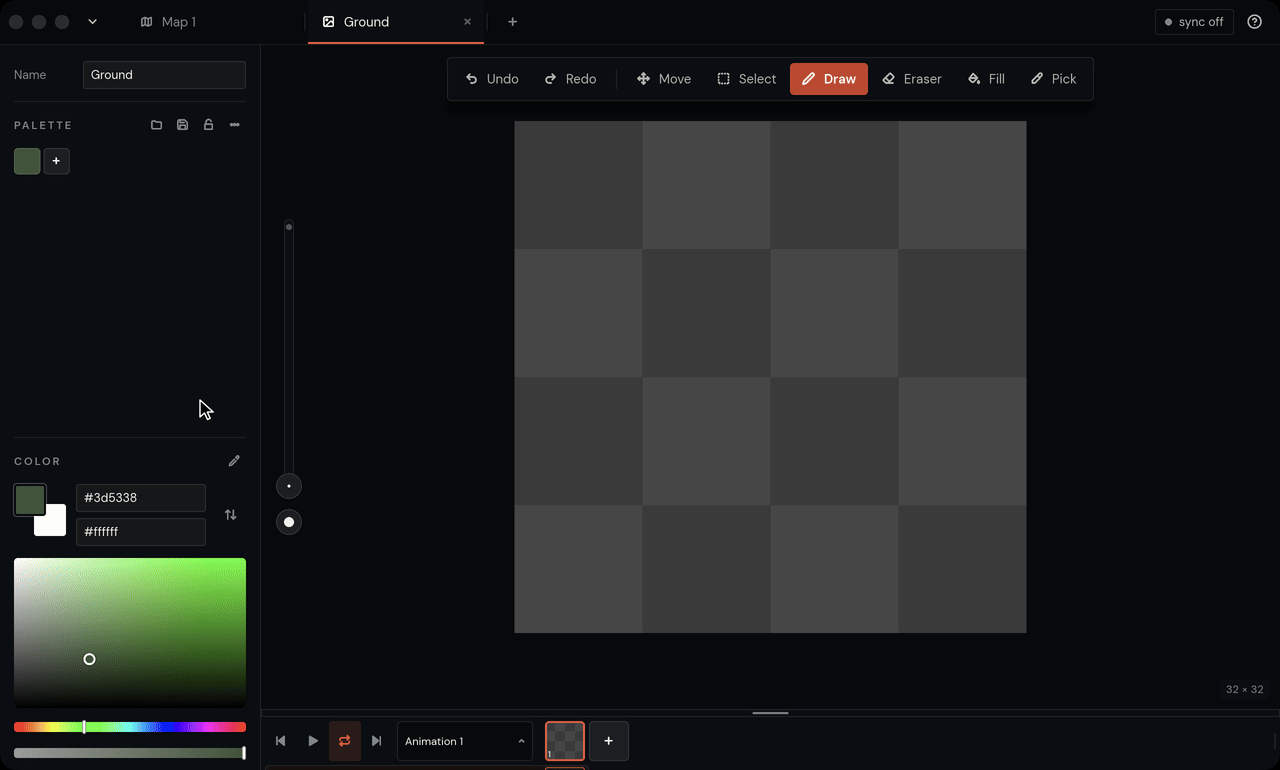Screen dimensions: 1280x770
Task: Select the white secondary color swatch
Action: click(53, 523)
